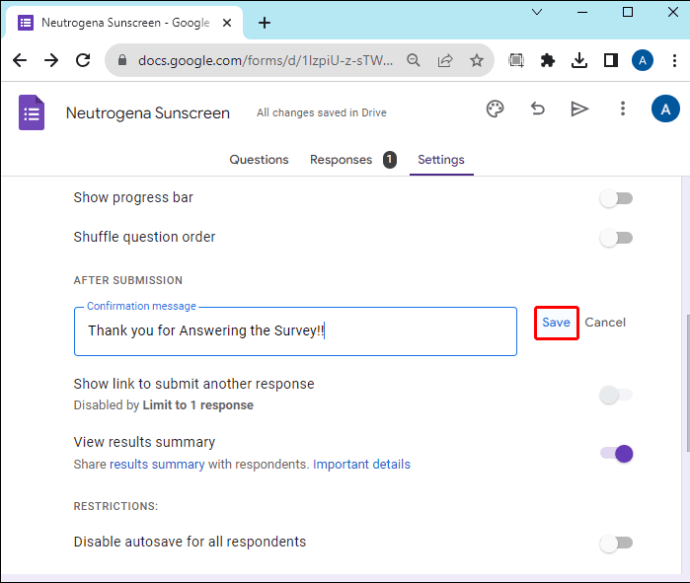Save the confirmation message

556,323
